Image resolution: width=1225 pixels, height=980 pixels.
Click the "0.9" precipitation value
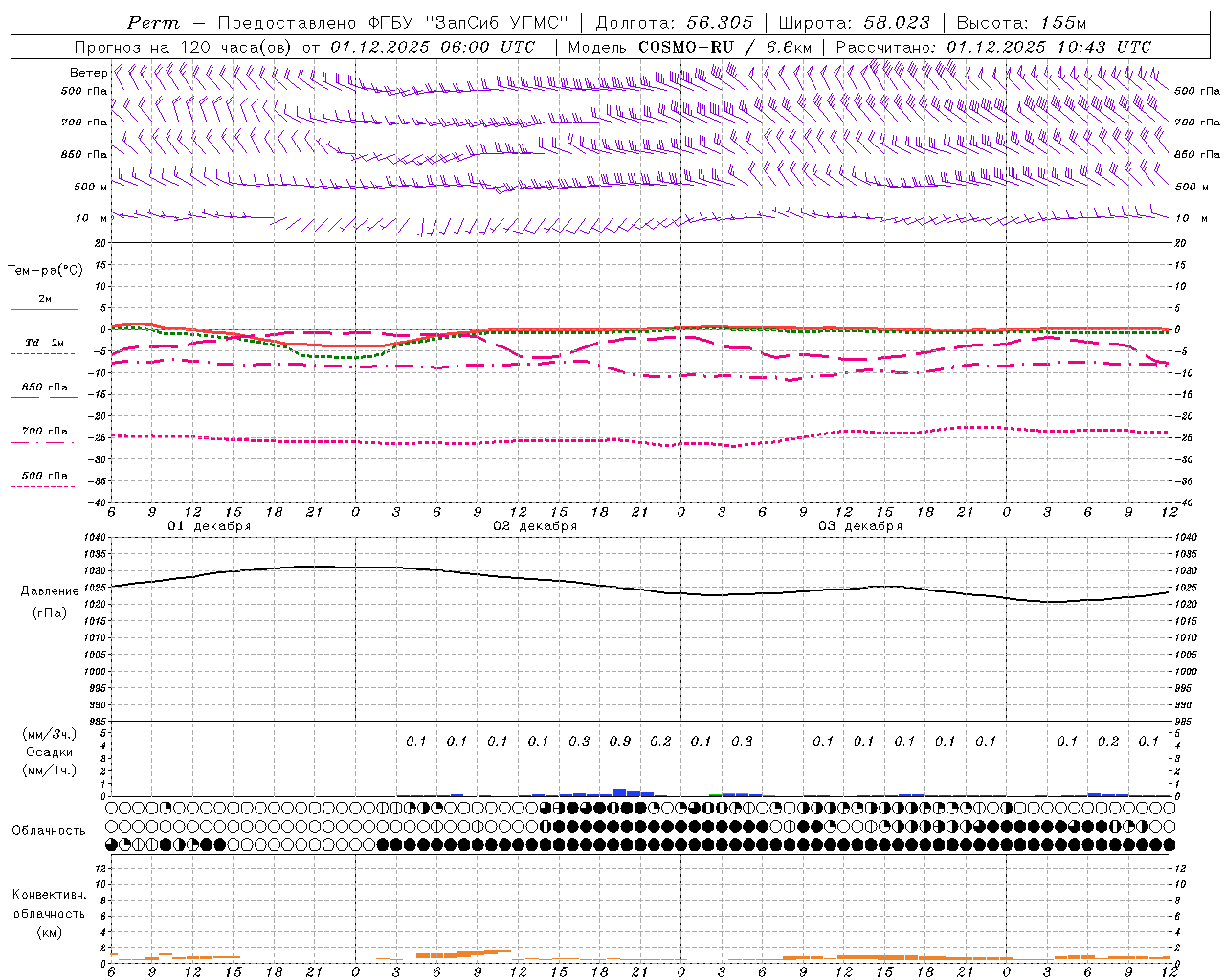point(620,741)
